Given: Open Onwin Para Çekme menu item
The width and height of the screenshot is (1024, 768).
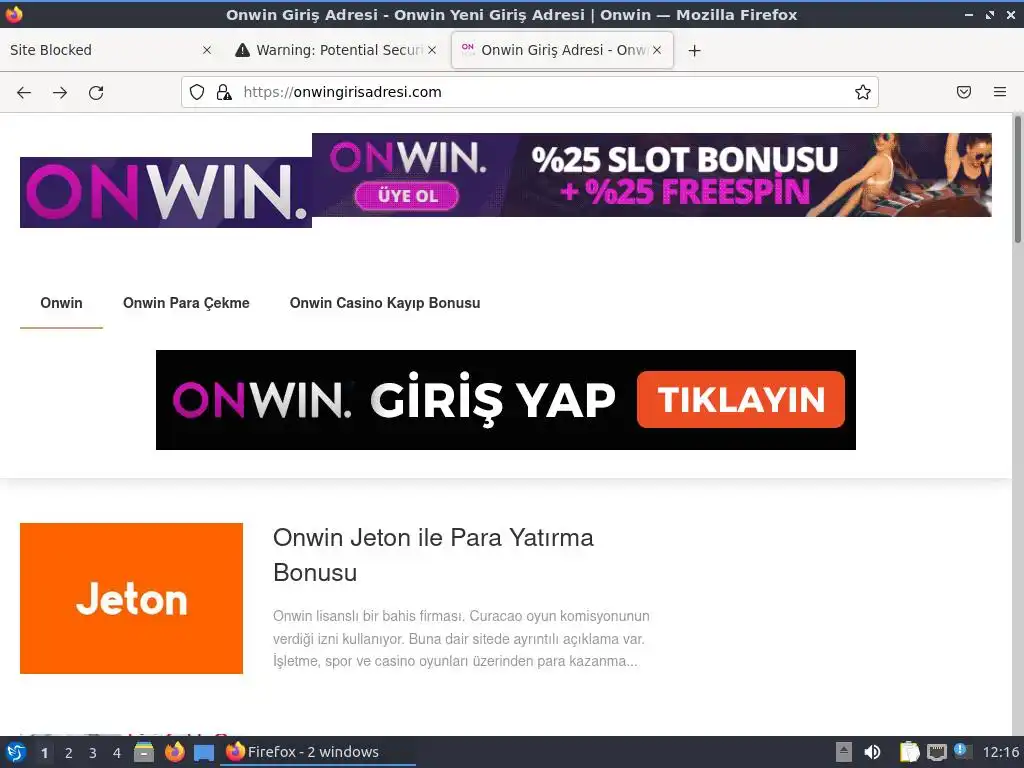Looking at the screenshot, I should [x=186, y=303].
